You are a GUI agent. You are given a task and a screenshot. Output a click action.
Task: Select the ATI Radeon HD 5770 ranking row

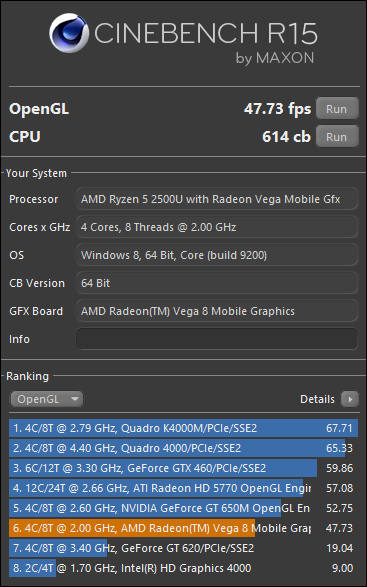184,488
